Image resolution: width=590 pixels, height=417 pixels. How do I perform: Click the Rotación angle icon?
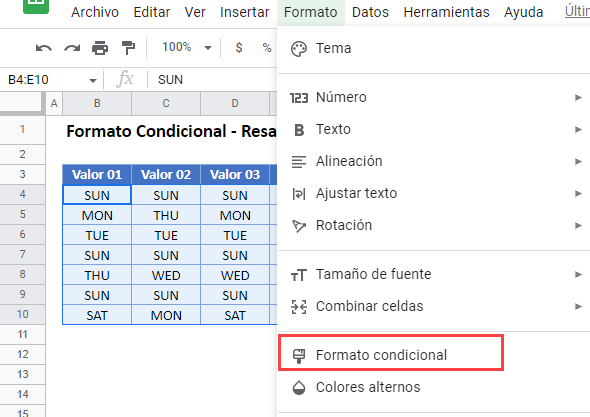(x=299, y=226)
